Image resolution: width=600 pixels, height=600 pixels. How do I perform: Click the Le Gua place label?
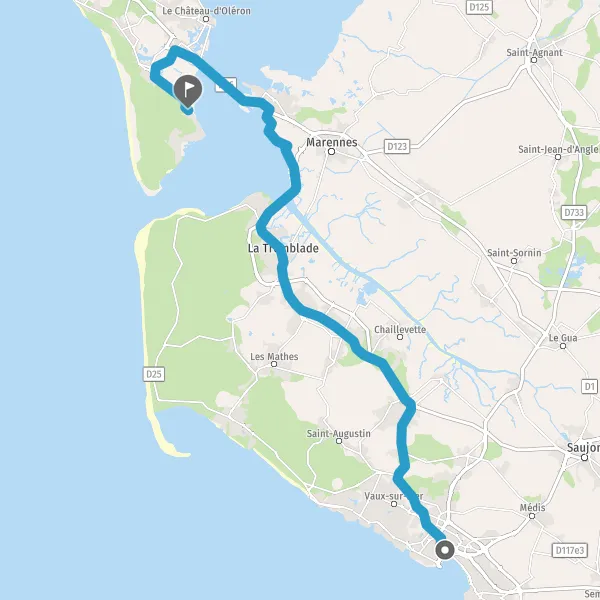[x=563, y=338]
